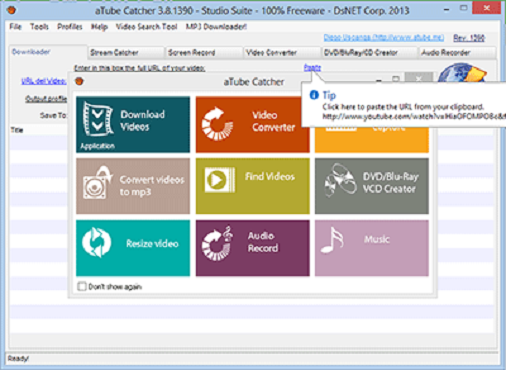Open the Tools menu
Screen dimensions: 506x370
pyautogui.click(x=39, y=26)
